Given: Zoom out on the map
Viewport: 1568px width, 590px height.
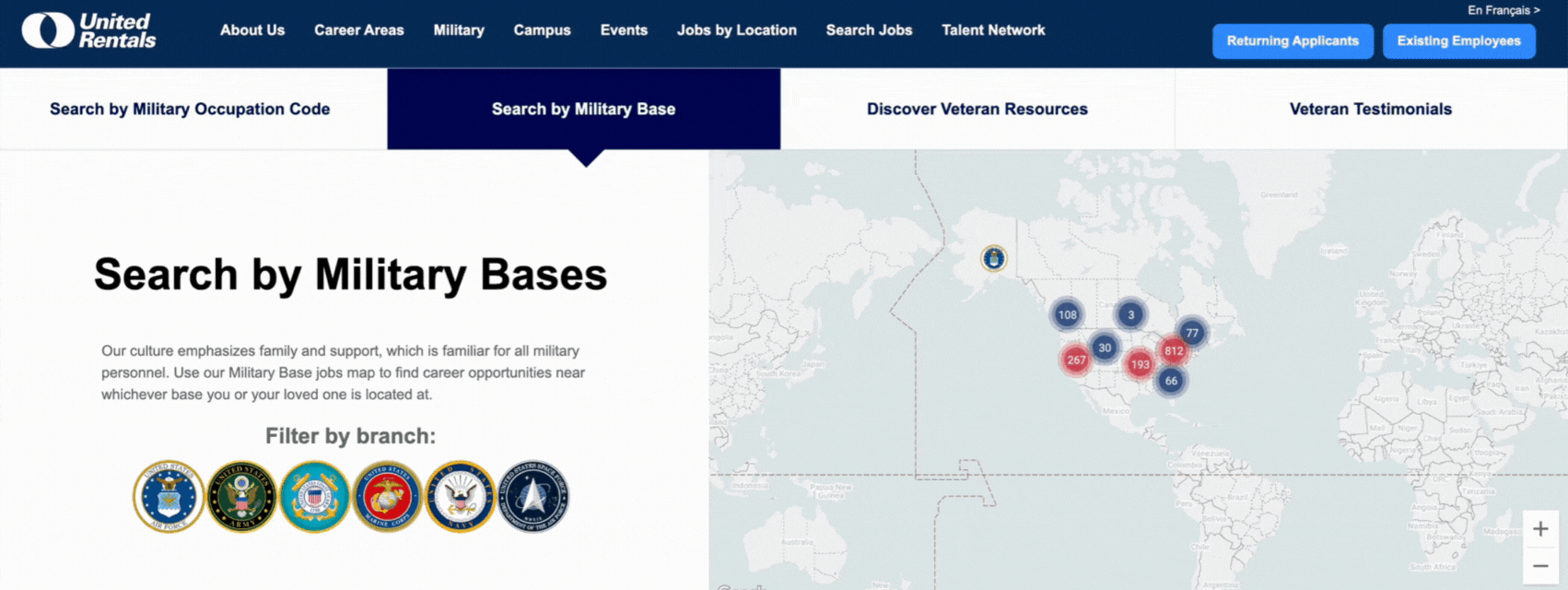Looking at the screenshot, I should tap(1540, 565).
